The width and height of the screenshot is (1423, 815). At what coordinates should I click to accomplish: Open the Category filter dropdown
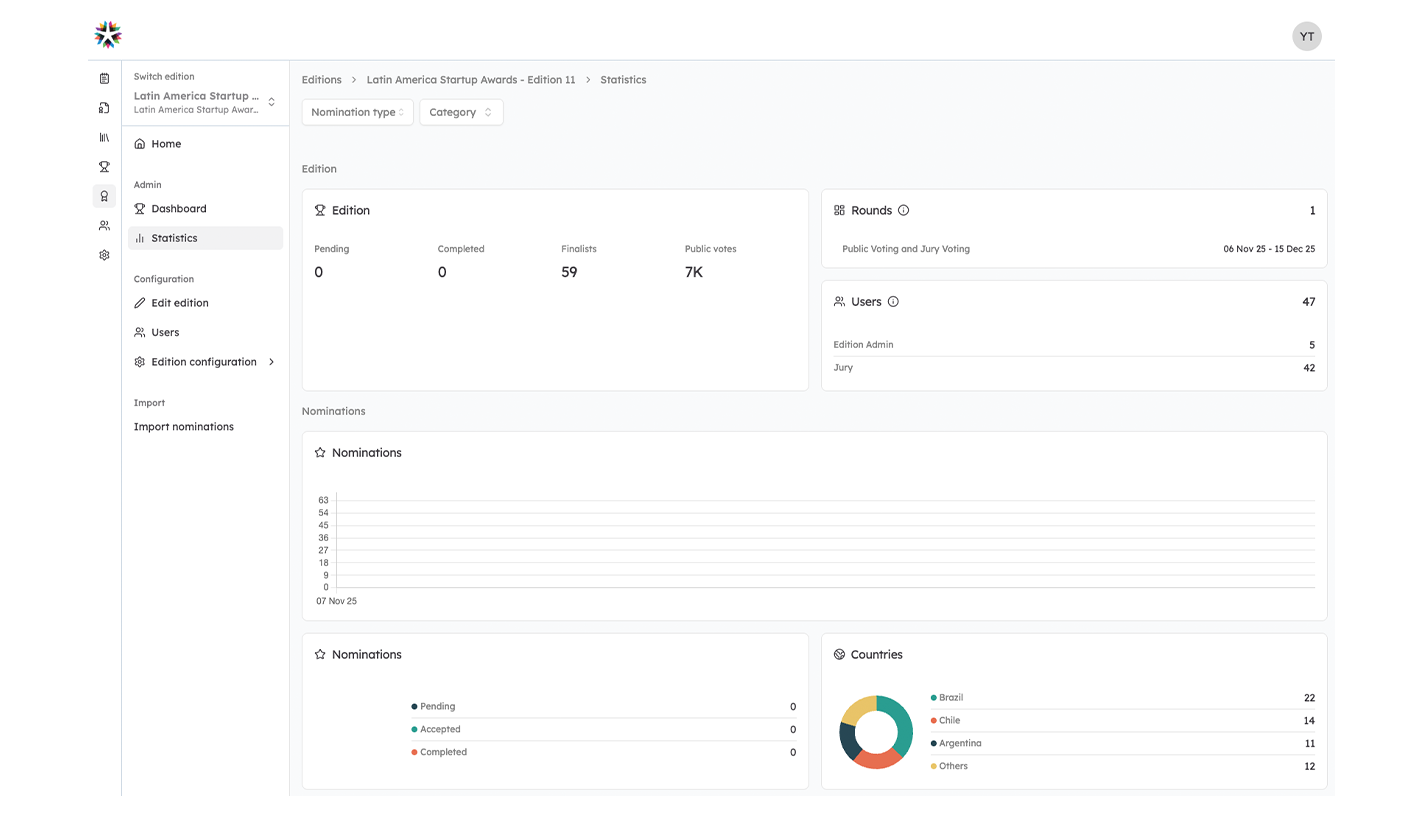(x=461, y=112)
